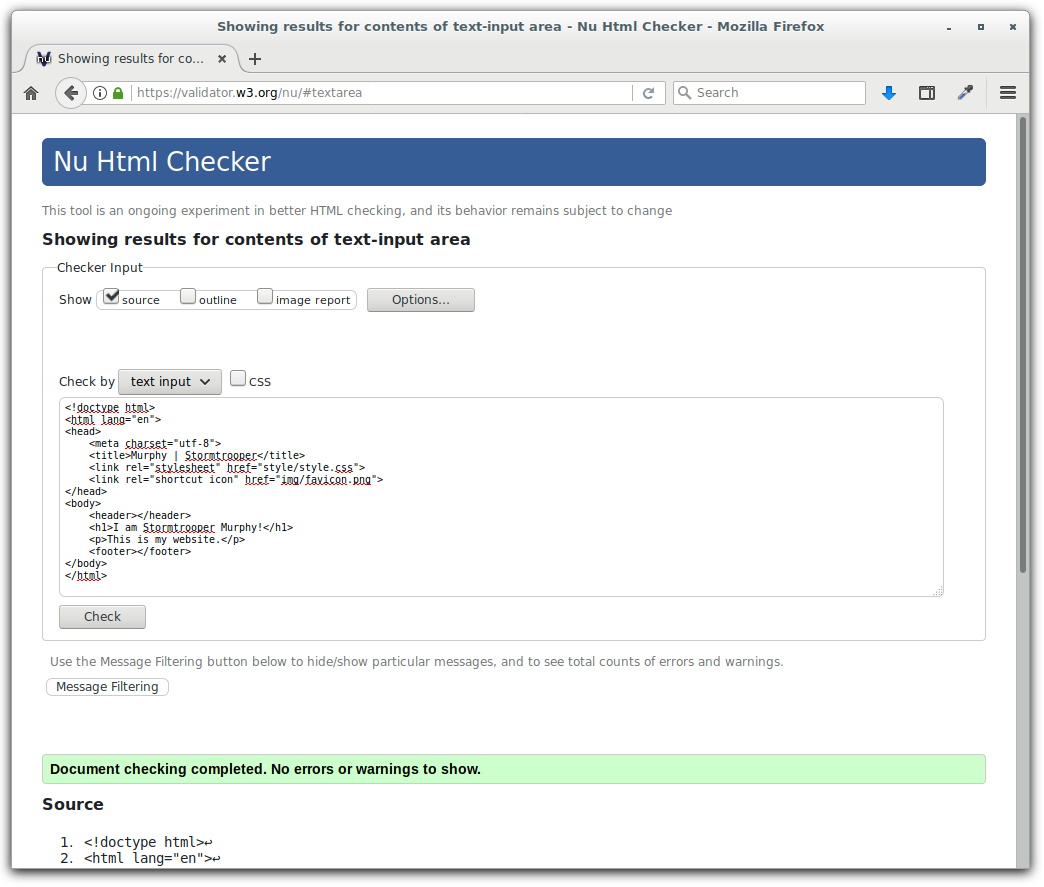
Task: Go back with the back arrow button
Action: click(x=71, y=93)
